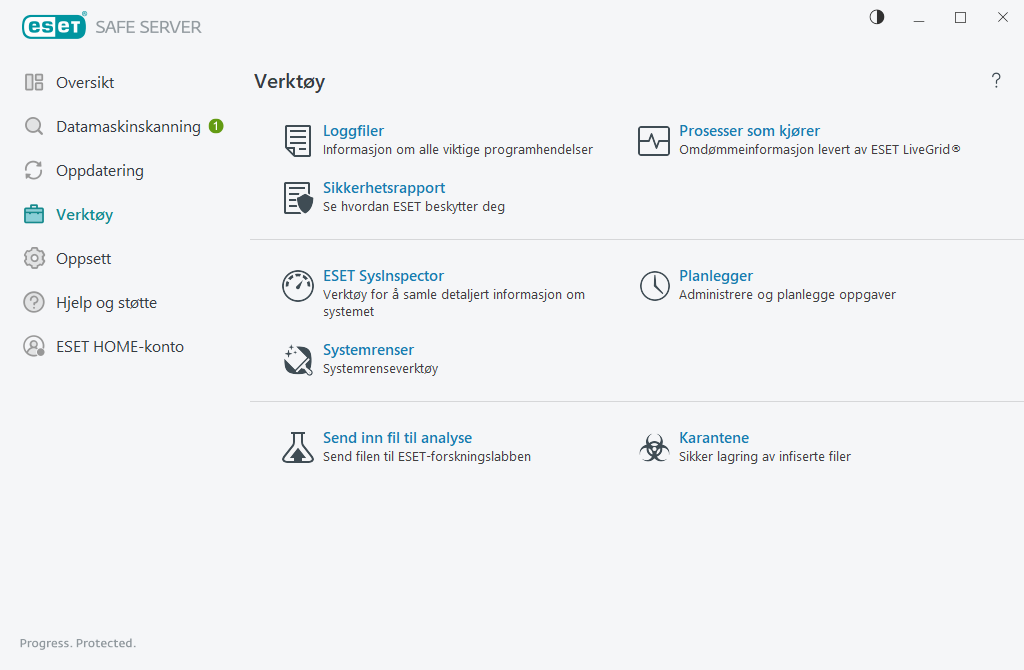Select Oppdatering in the sidebar
Viewport: 1024px width, 670px height.
99,171
